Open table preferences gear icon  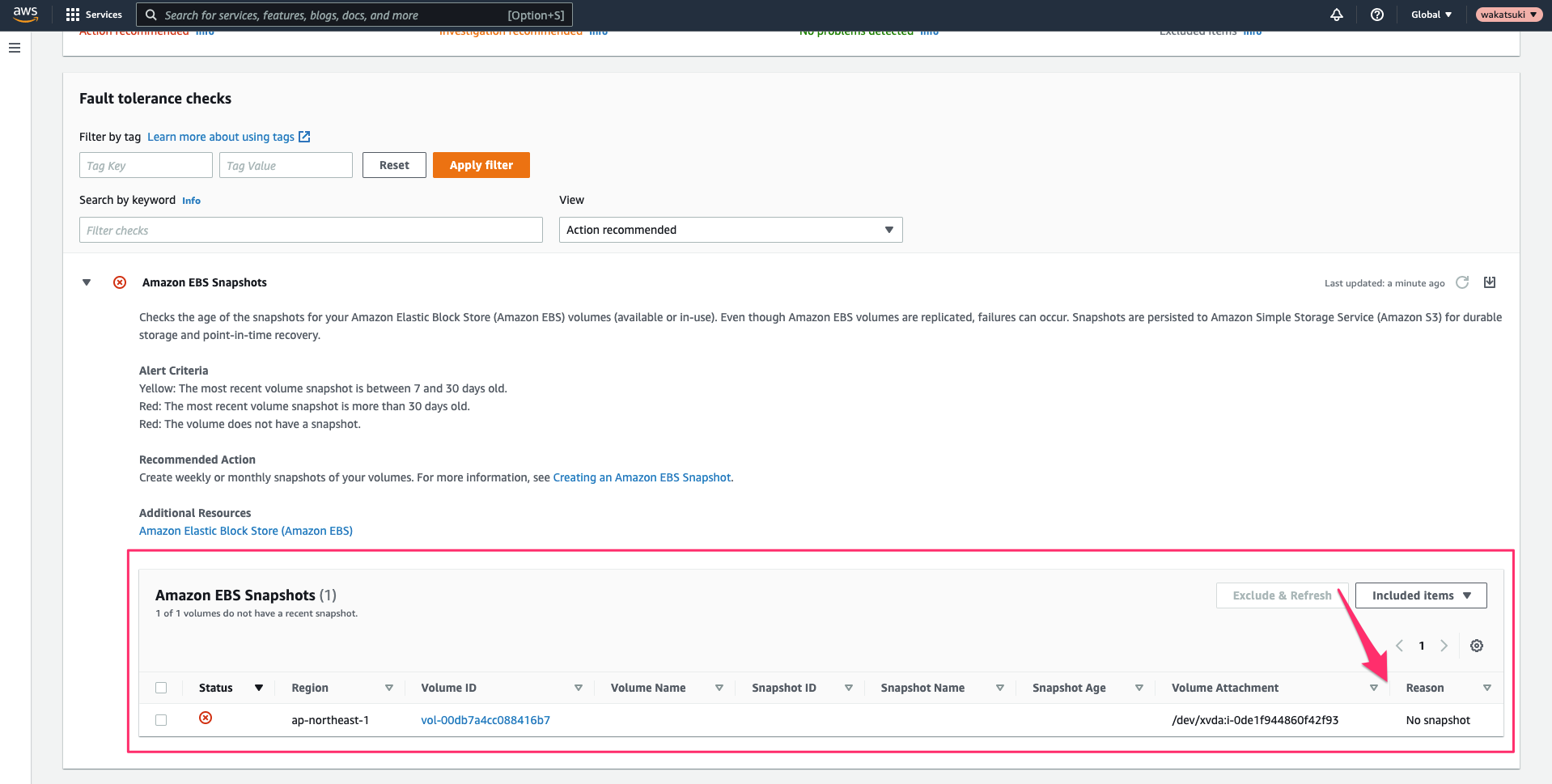point(1477,646)
